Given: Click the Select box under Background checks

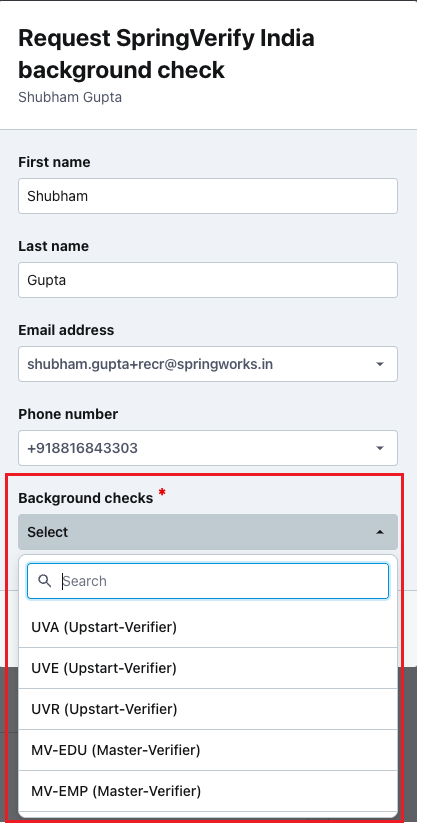Looking at the screenshot, I should pos(208,532).
